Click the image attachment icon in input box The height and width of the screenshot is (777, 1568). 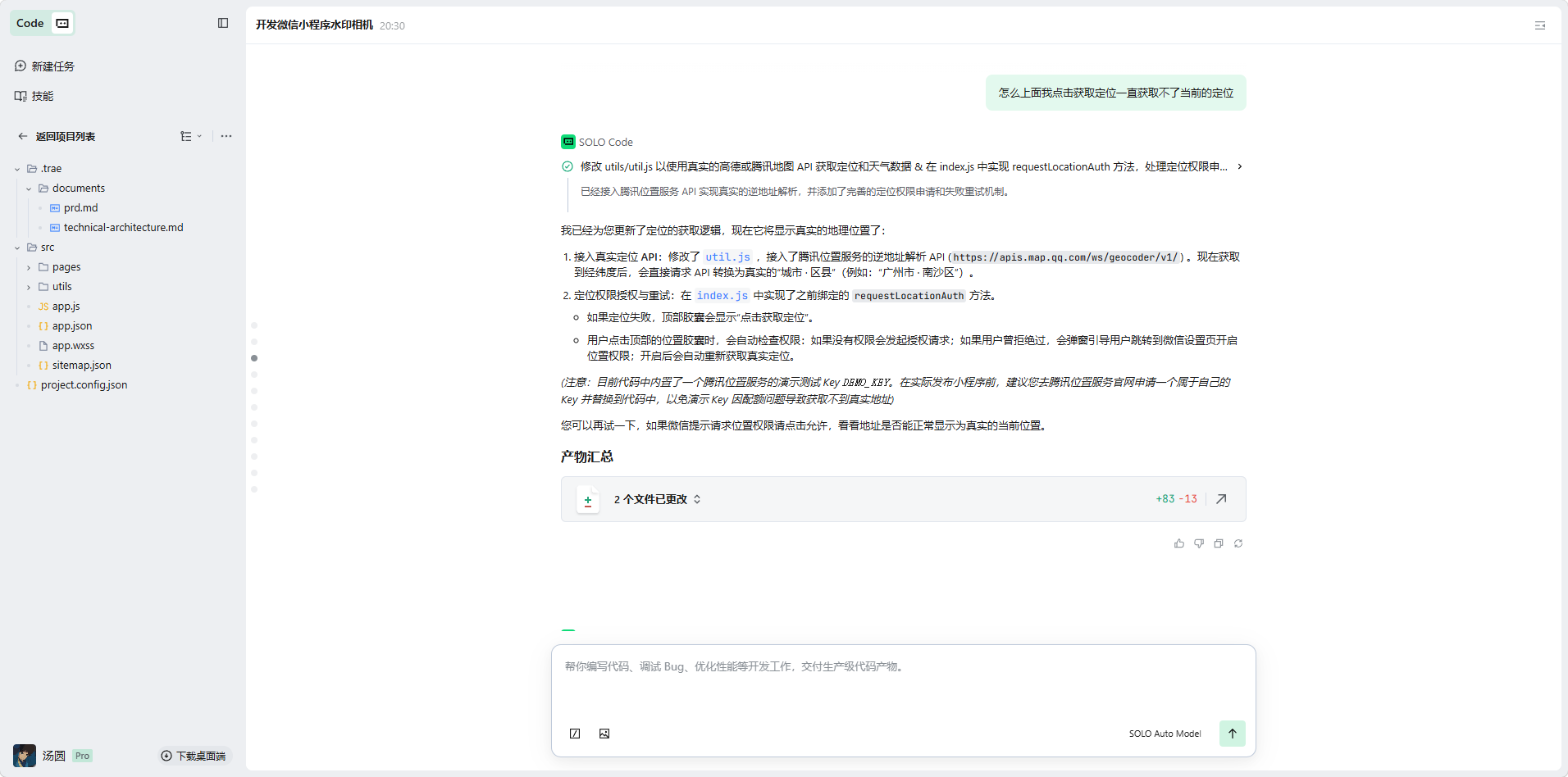[604, 734]
